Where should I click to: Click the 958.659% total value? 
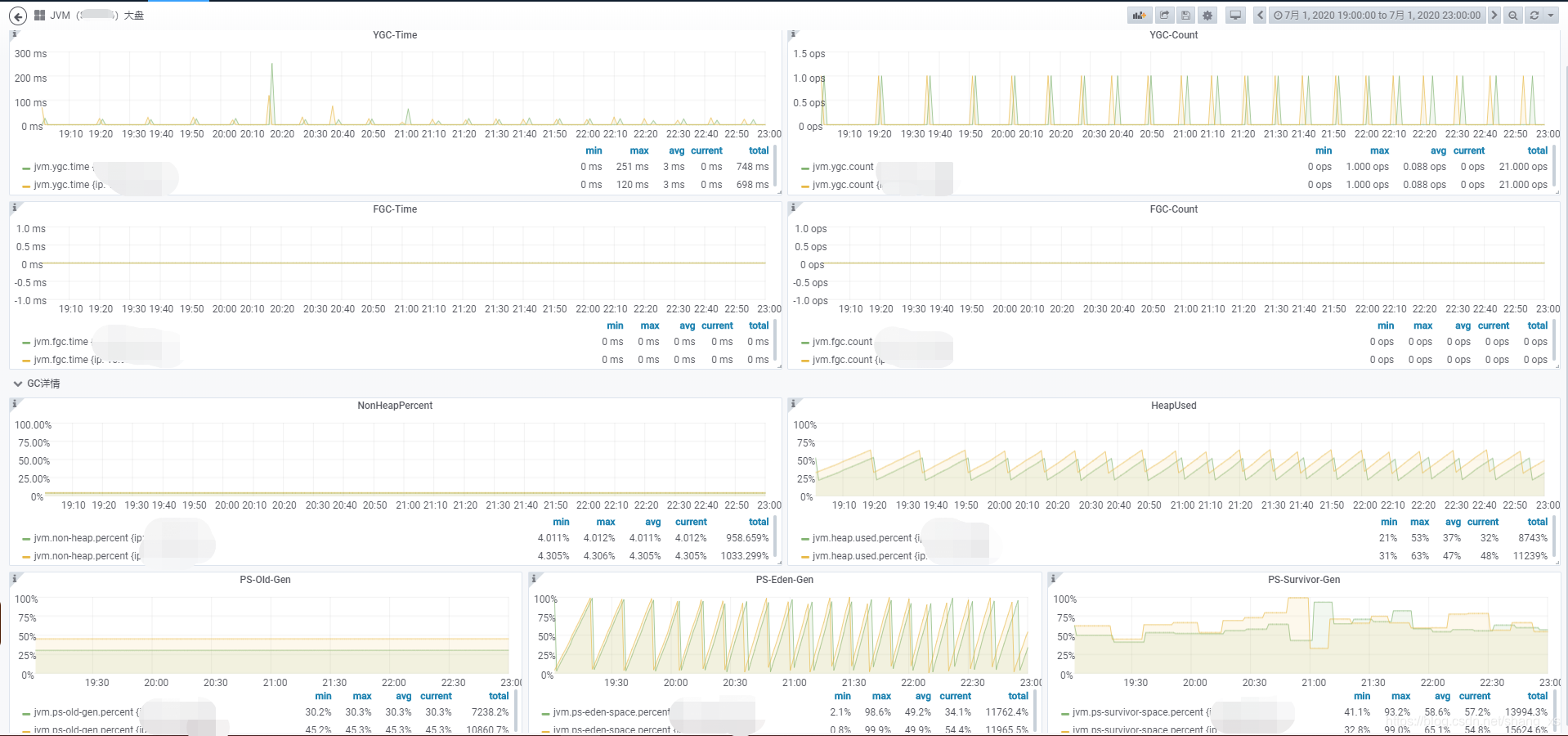747,538
